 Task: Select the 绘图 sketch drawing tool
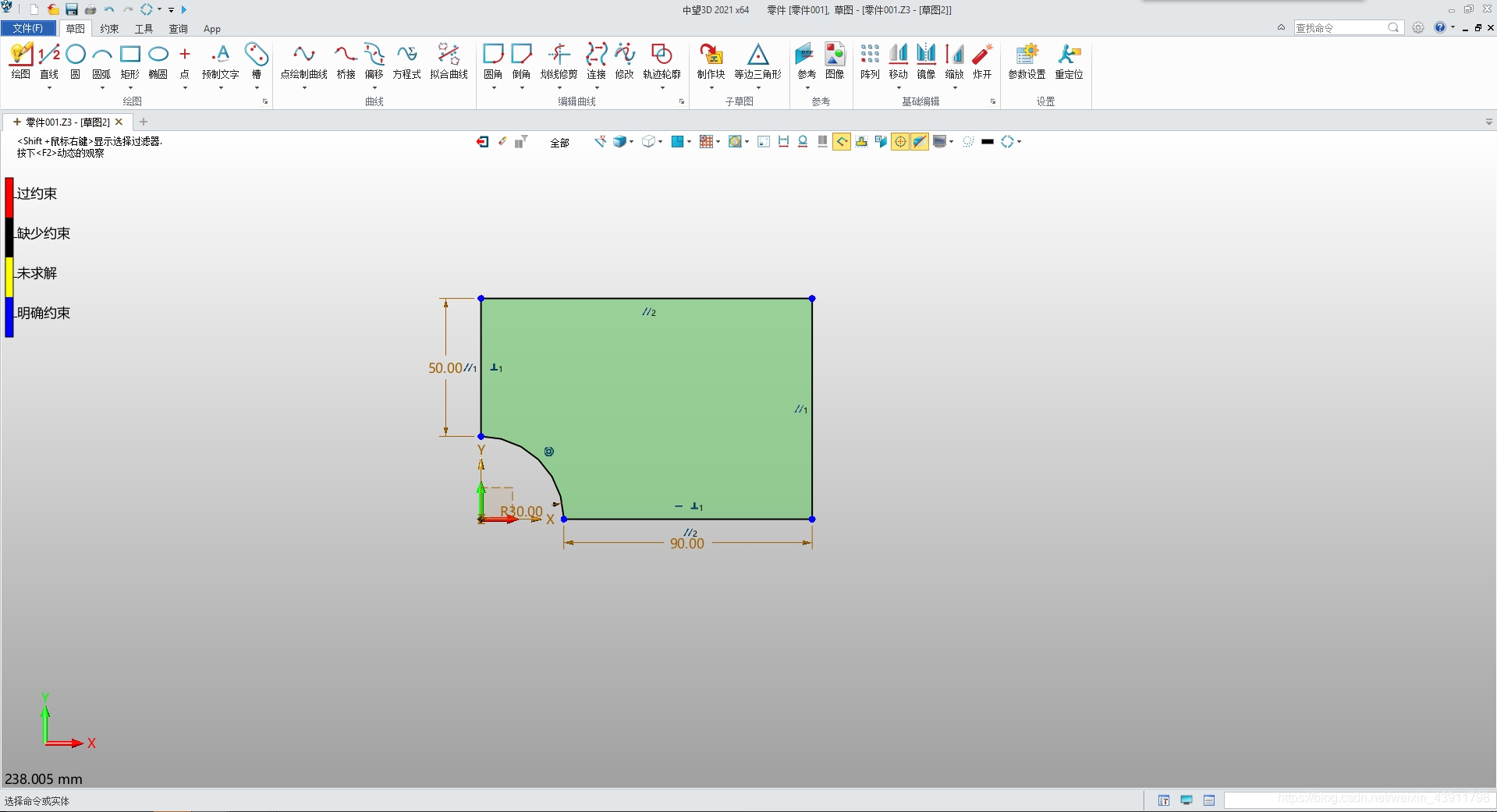(21, 61)
